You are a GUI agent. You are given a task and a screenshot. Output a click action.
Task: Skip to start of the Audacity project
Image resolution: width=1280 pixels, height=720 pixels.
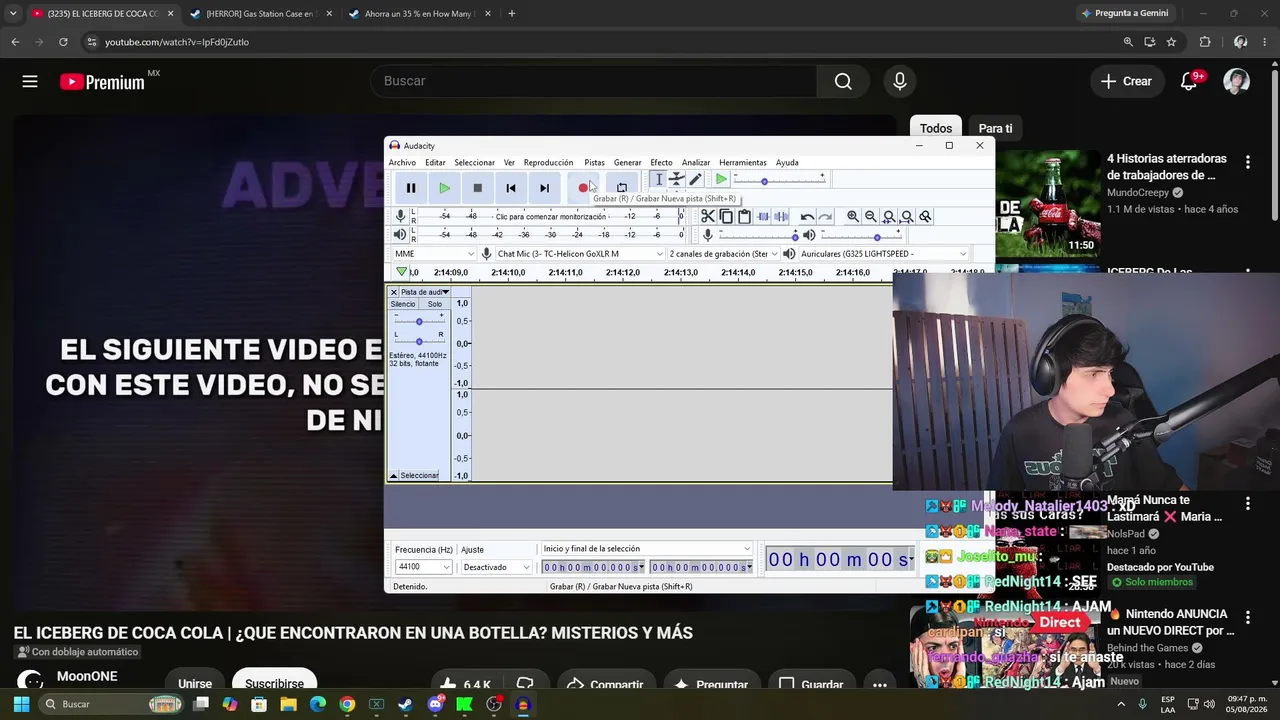(x=511, y=188)
